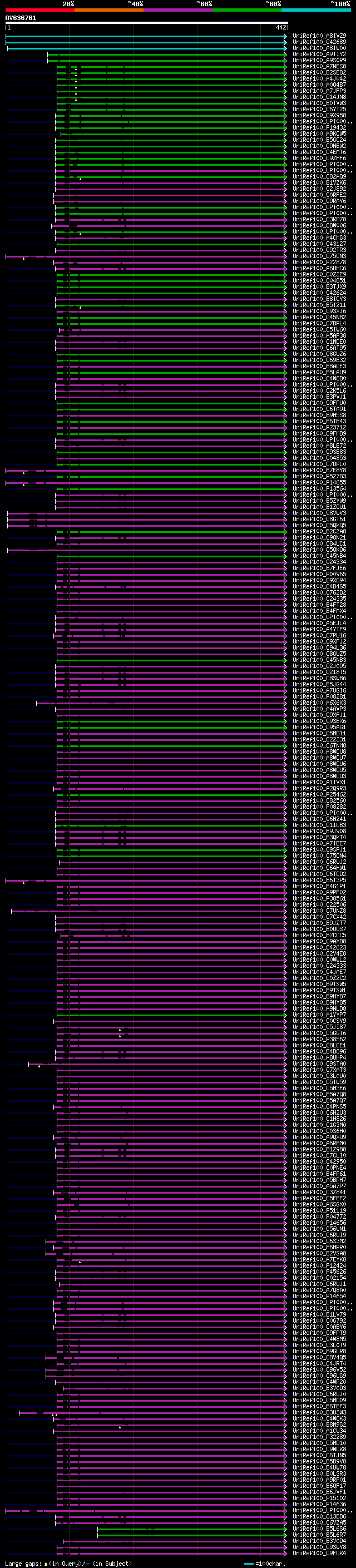
Task: Click label UniRef100_A7UGI6
Action: tap(319, 691)
